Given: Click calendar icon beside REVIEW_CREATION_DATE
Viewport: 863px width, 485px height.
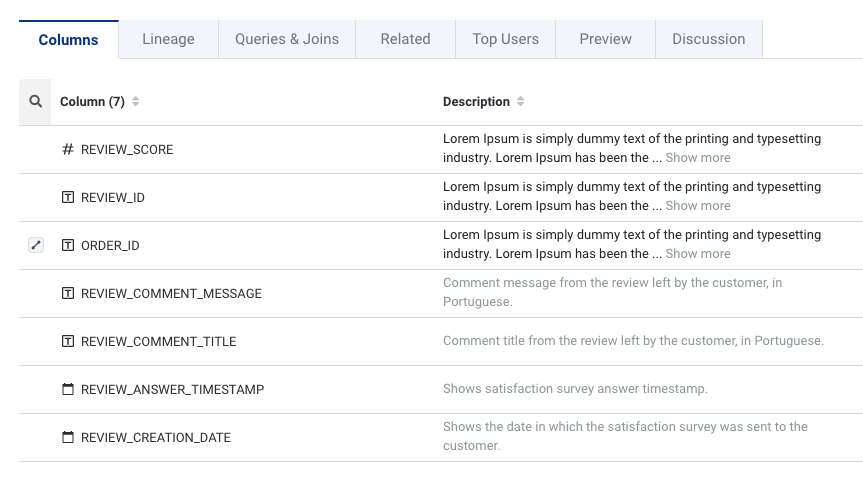Looking at the screenshot, I should (68, 438).
